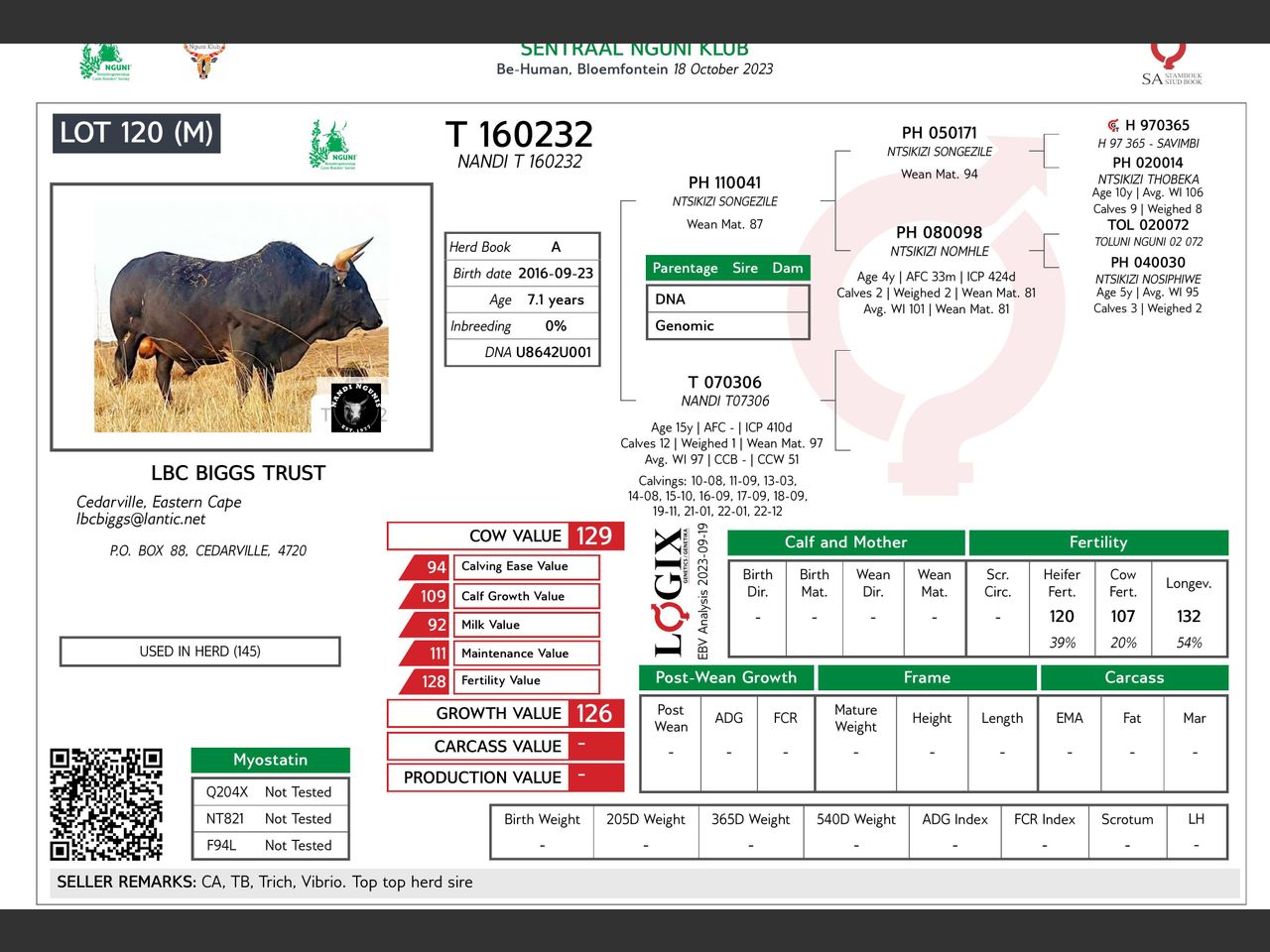Click the QR code image
The height and width of the screenshot is (952, 1270).
click(106, 804)
